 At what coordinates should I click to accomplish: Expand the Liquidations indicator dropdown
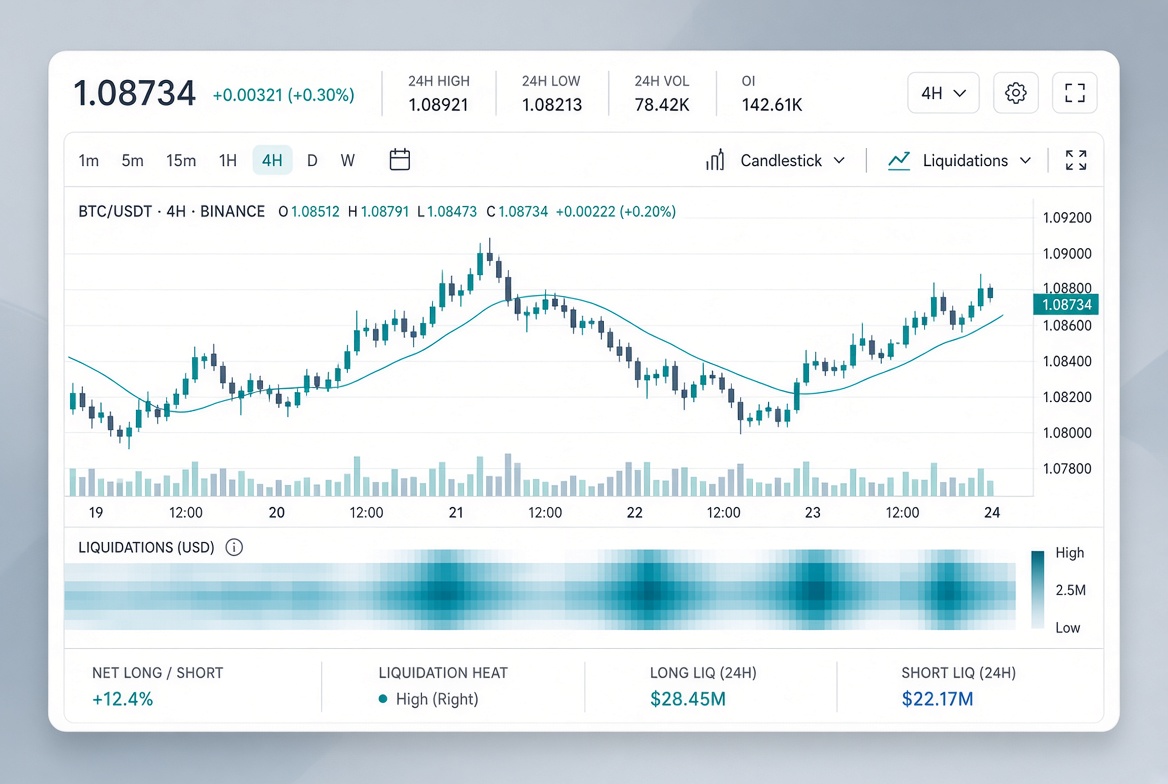pyautogui.click(x=977, y=160)
